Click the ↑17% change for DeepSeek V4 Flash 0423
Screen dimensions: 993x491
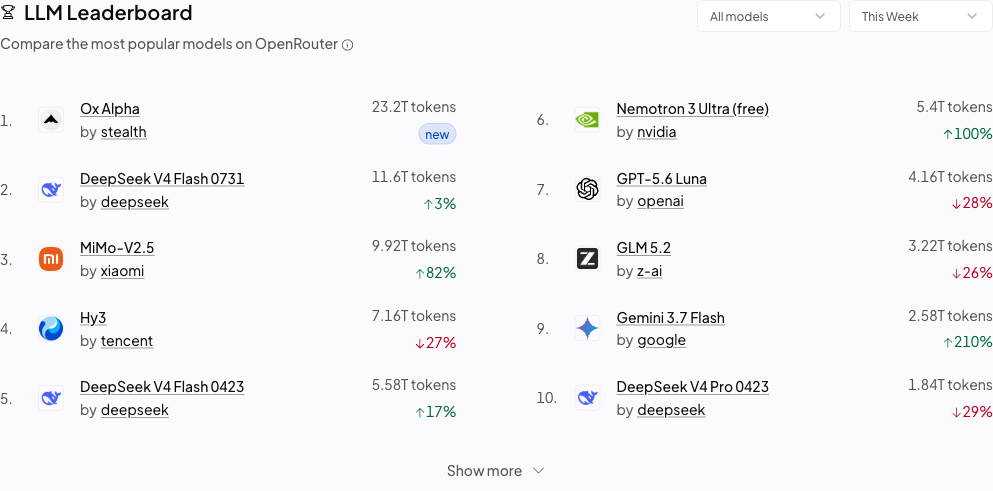click(x=436, y=412)
